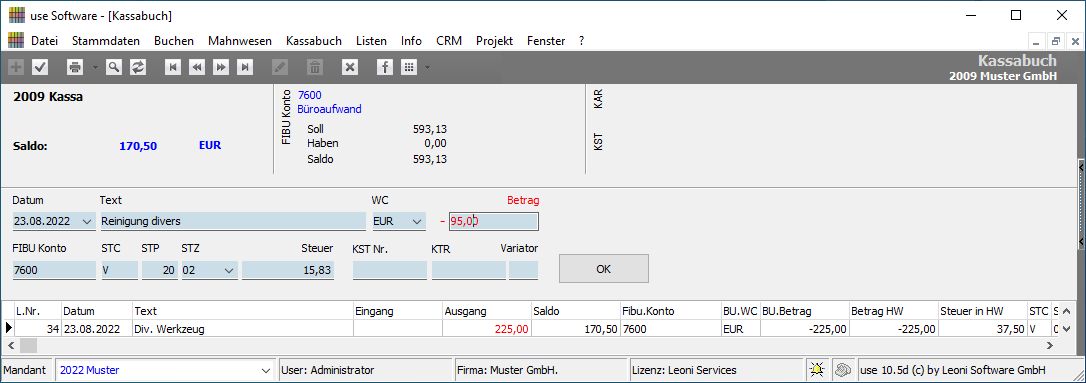Click the app logo icon in menu bar
The height and width of the screenshot is (383, 1086).
click(x=15, y=41)
